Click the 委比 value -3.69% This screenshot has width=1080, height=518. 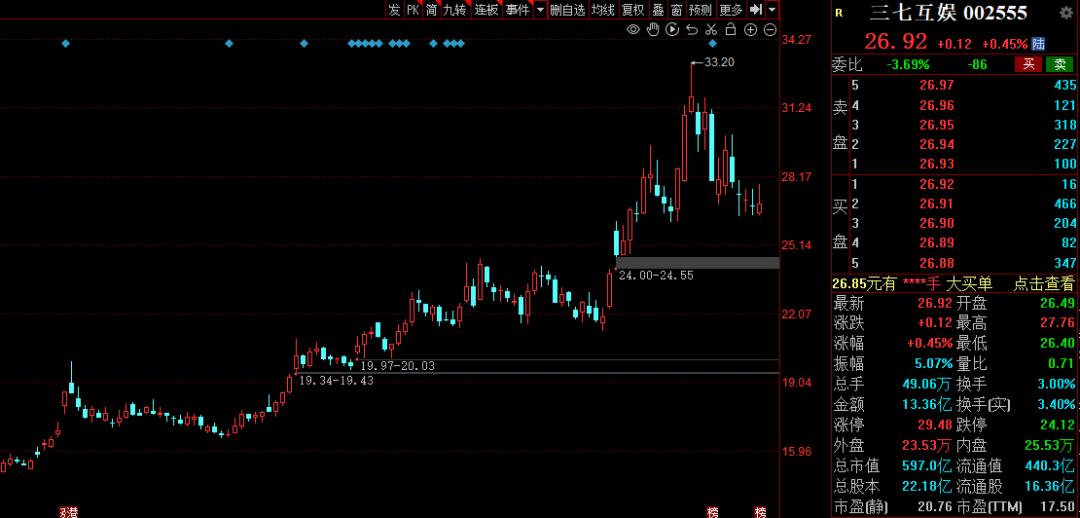point(908,65)
